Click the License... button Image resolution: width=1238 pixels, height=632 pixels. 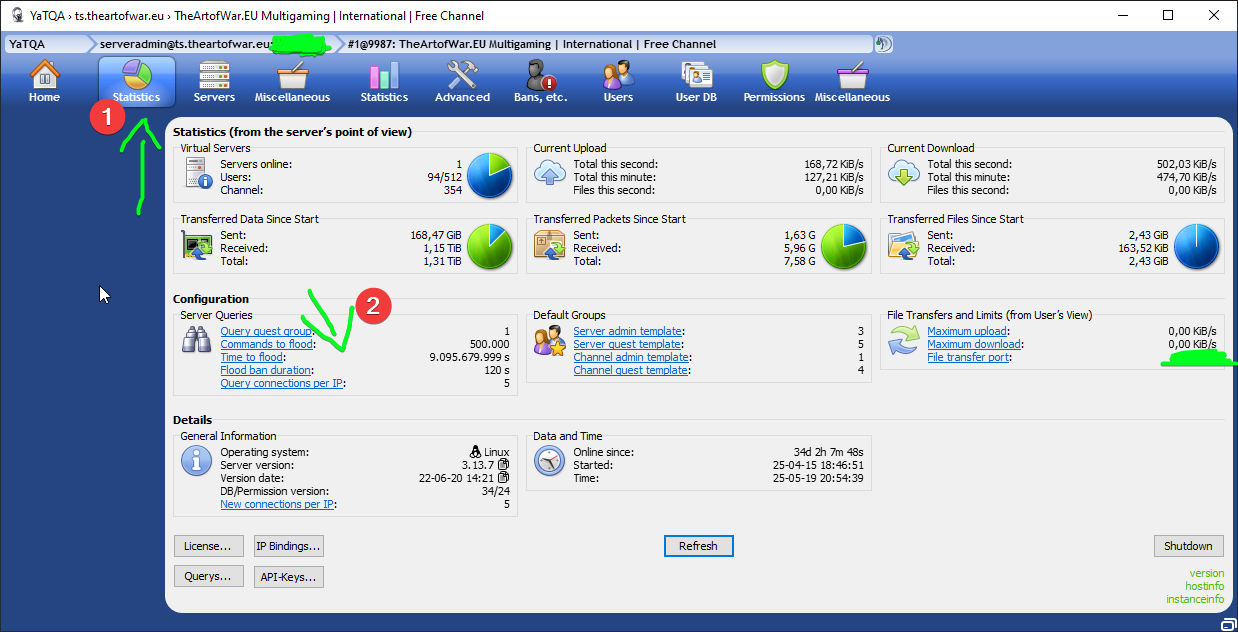point(209,546)
